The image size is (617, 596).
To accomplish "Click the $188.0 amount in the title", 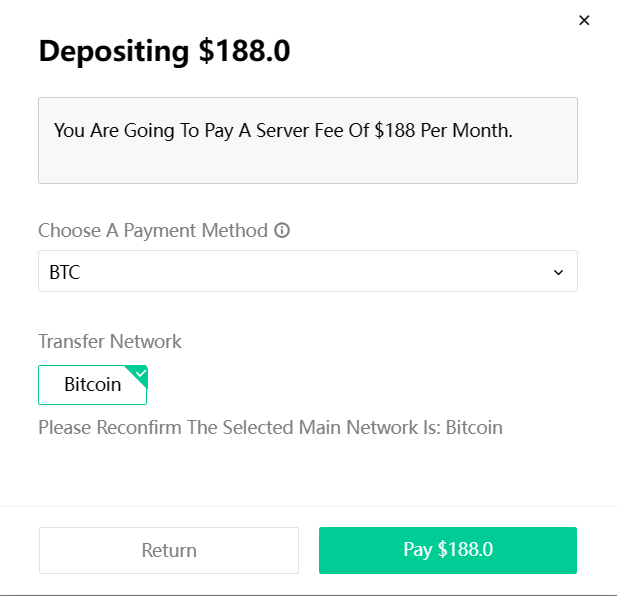I will [244, 51].
